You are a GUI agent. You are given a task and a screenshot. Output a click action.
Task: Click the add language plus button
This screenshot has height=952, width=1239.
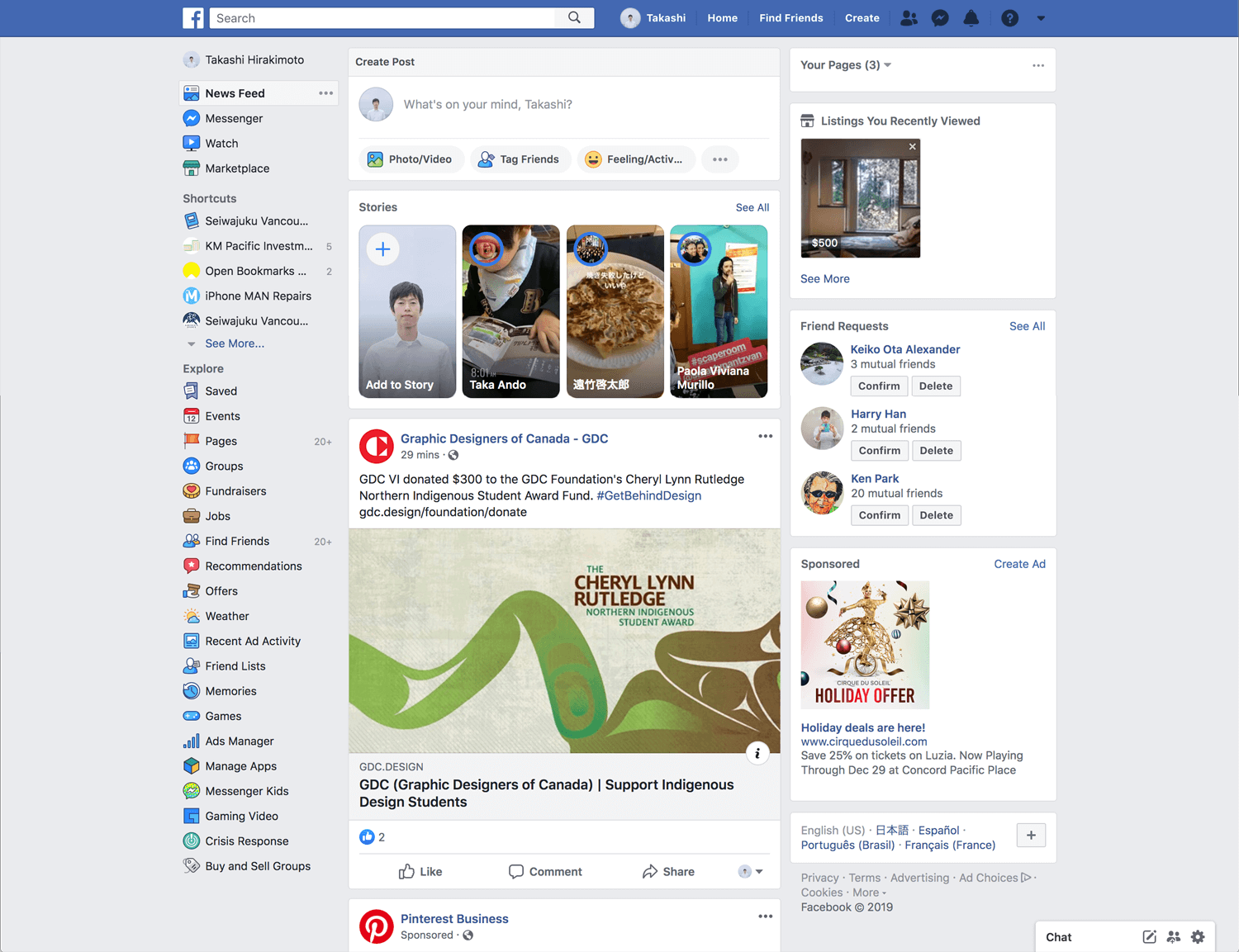[x=1031, y=835]
